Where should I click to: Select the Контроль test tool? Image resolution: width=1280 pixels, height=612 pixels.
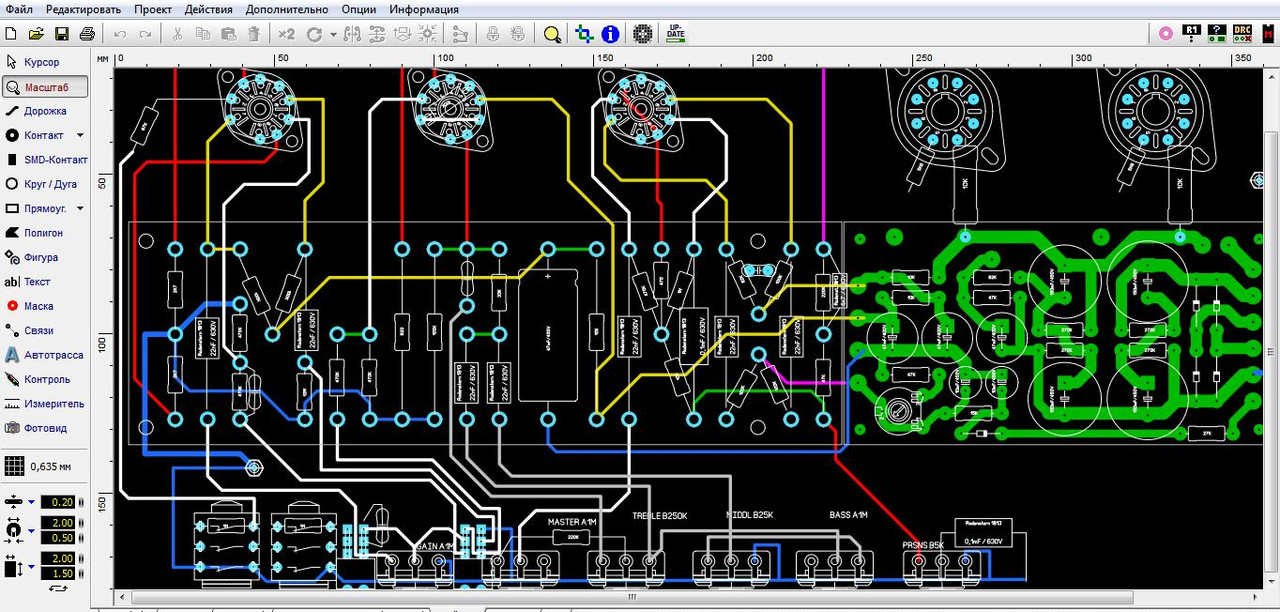44,379
